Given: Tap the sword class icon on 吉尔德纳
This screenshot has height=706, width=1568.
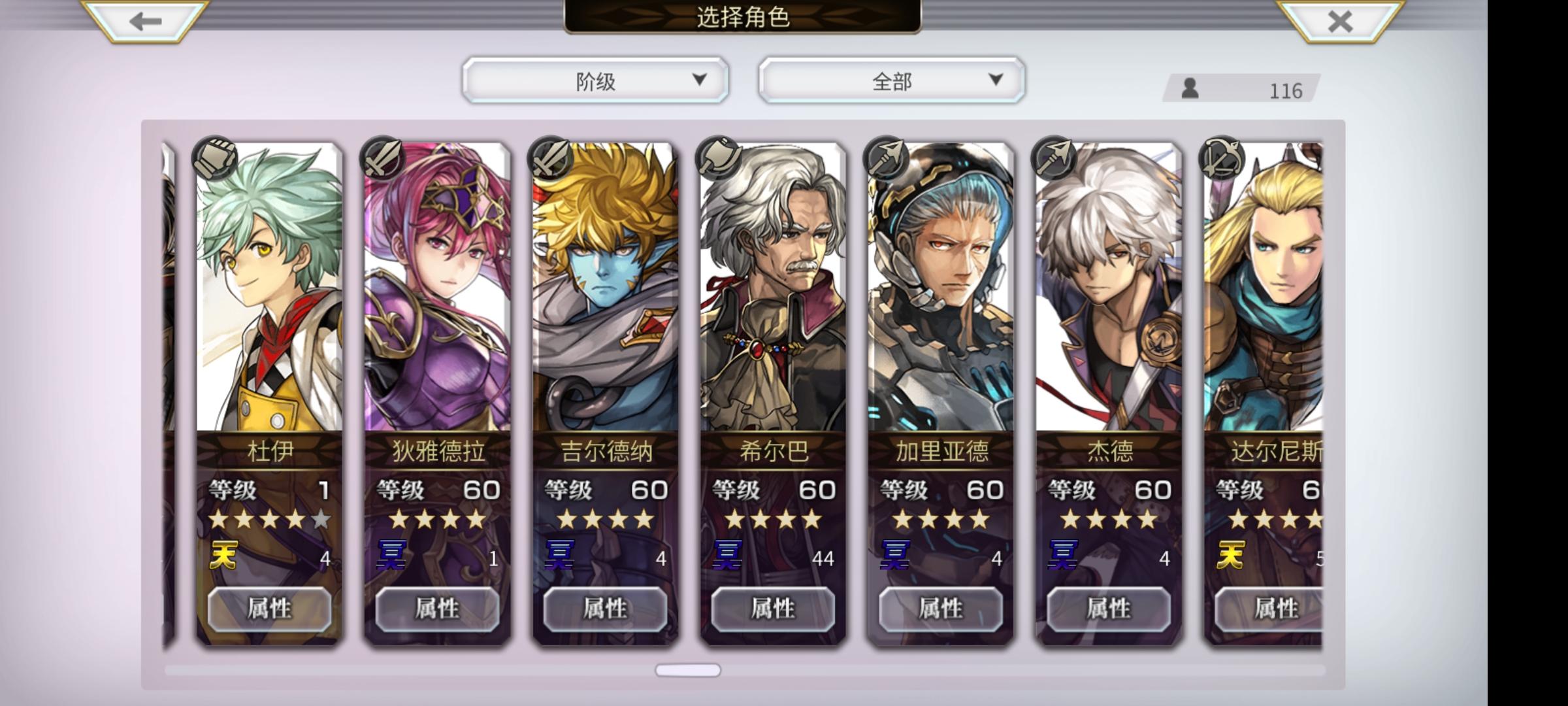Looking at the screenshot, I should (550, 159).
